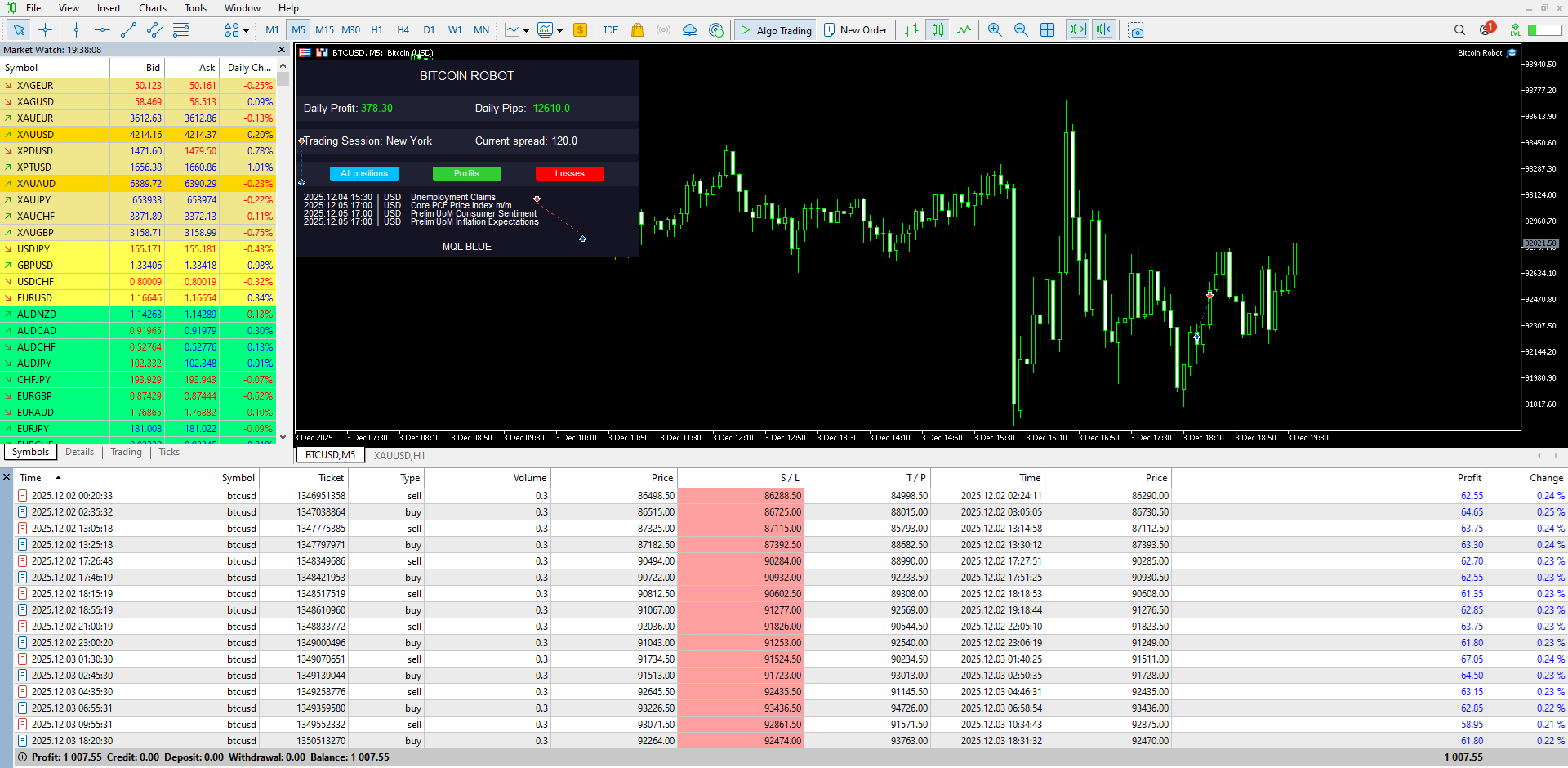Open the Charts menu
This screenshot has width=1568, height=768.
tap(152, 8)
